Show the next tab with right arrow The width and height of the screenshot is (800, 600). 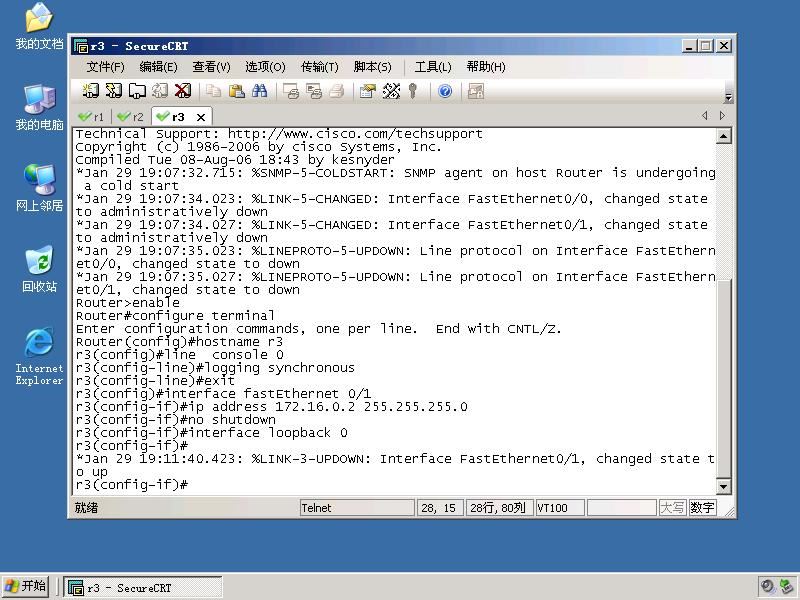pyautogui.click(x=722, y=115)
